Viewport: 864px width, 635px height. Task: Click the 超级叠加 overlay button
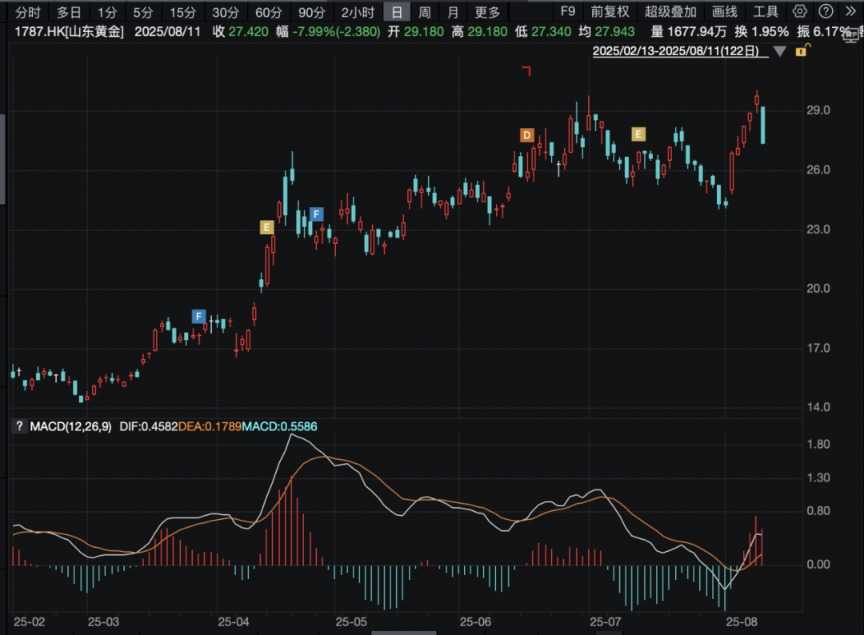pyautogui.click(x=670, y=12)
